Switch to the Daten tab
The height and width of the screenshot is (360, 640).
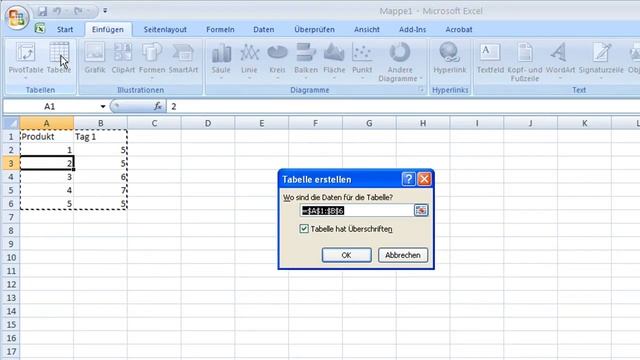tap(264, 29)
